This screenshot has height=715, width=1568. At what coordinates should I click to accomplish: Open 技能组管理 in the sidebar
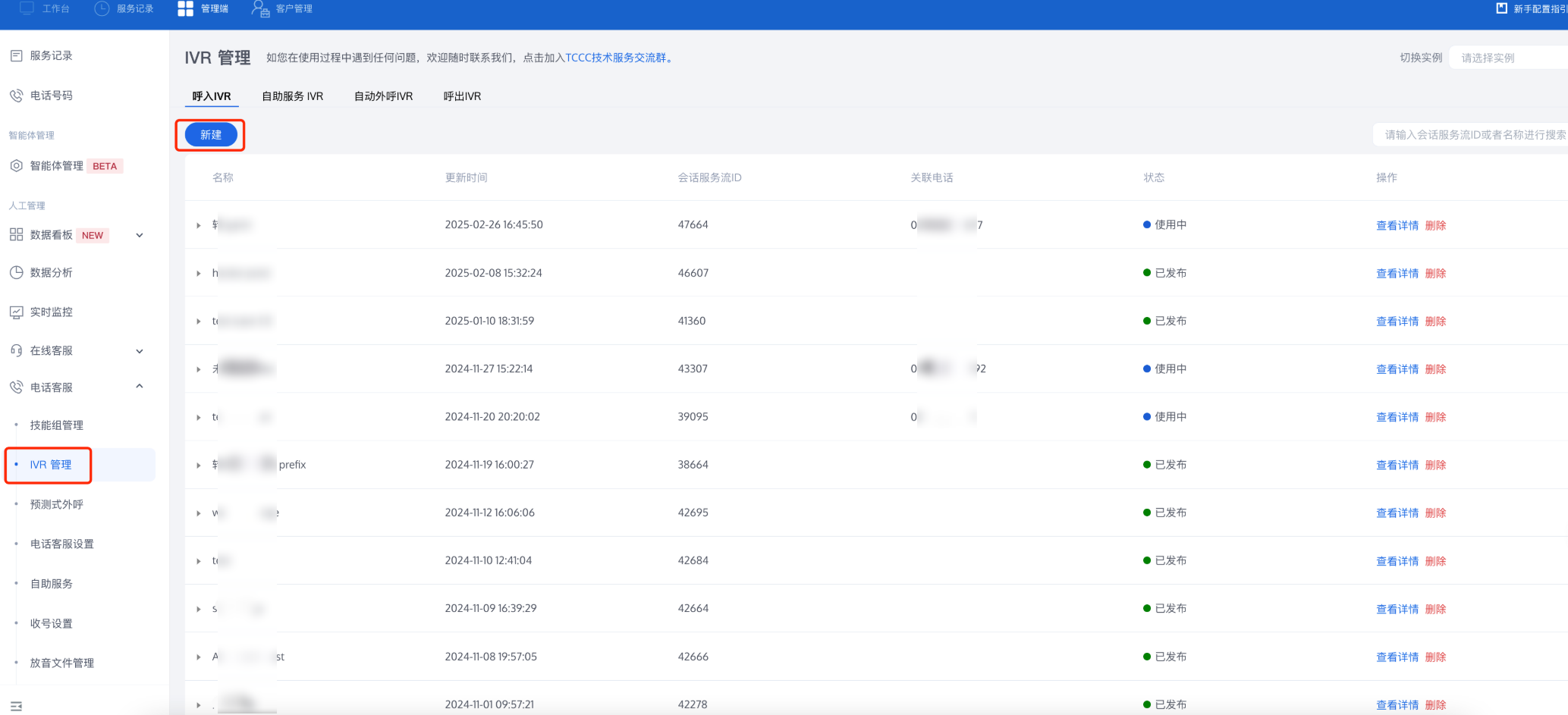click(x=57, y=425)
